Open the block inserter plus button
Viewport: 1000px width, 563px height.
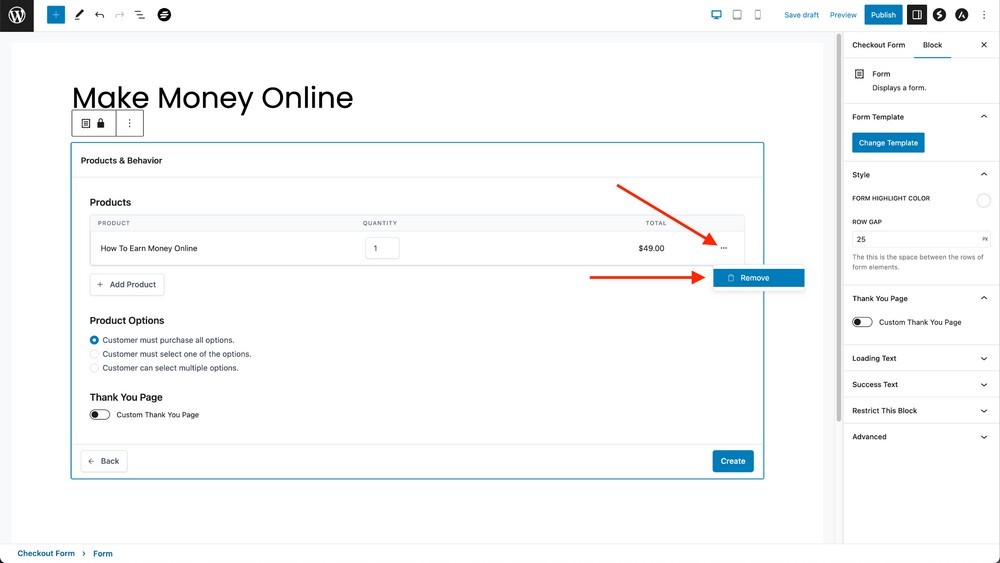coord(56,15)
